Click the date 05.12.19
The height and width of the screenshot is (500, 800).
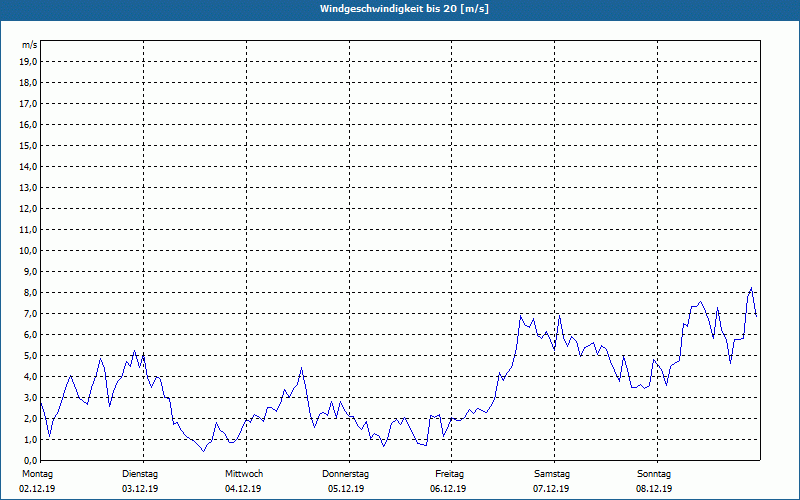346,489
